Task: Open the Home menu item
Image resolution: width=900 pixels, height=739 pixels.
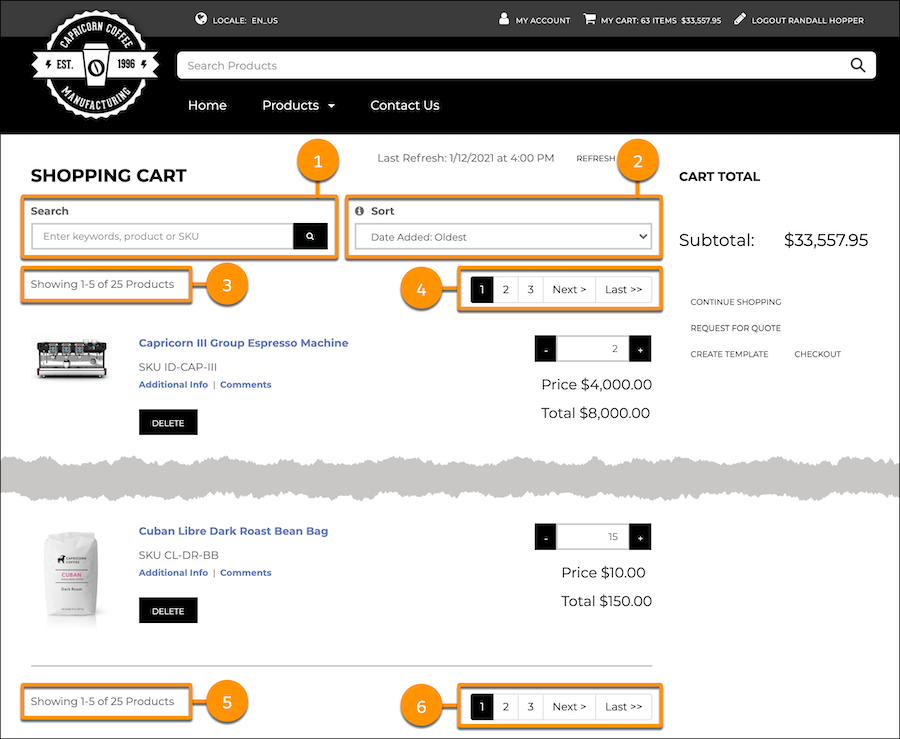Action: (x=207, y=105)
